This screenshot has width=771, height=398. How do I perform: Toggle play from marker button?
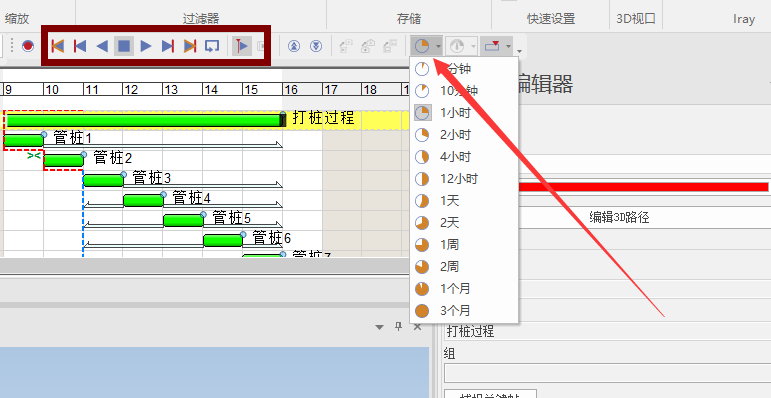pyautogui.click(x=242, y=46)
